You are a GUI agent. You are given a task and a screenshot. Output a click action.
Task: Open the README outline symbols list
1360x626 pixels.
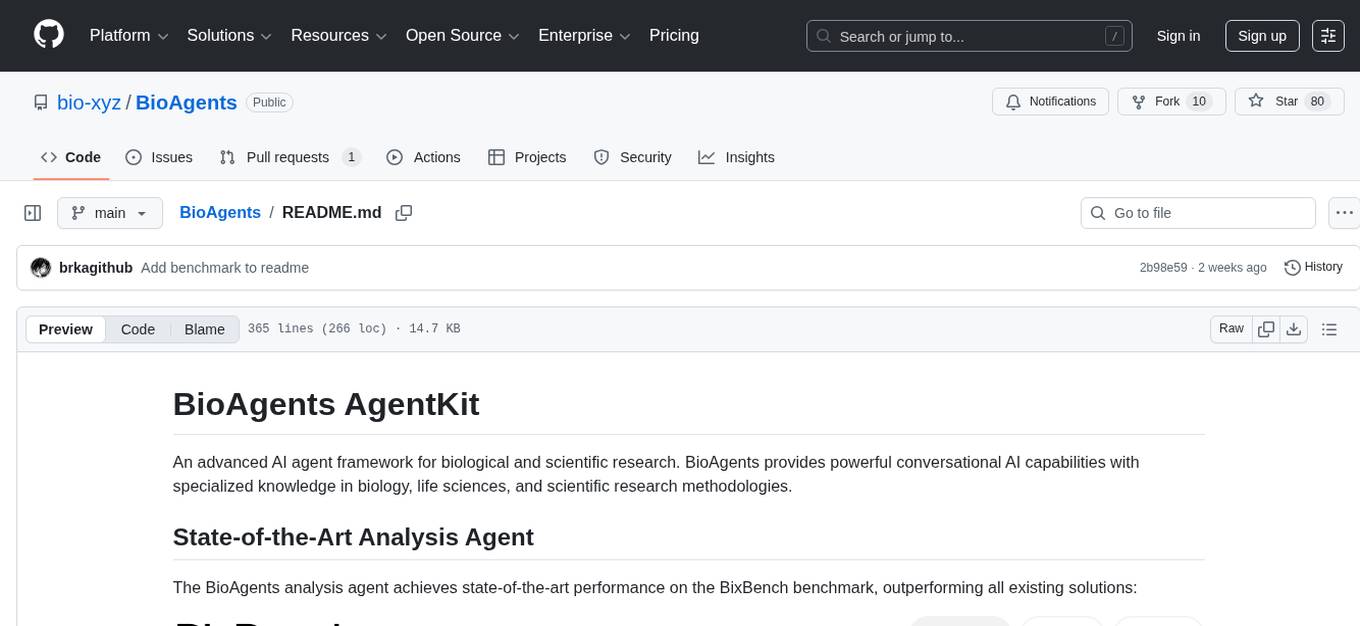(x=1329, y=328)
